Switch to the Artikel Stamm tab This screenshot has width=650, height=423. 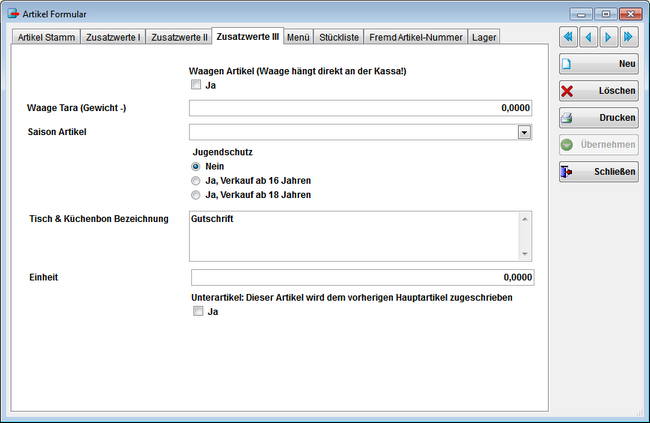(46, 37)
